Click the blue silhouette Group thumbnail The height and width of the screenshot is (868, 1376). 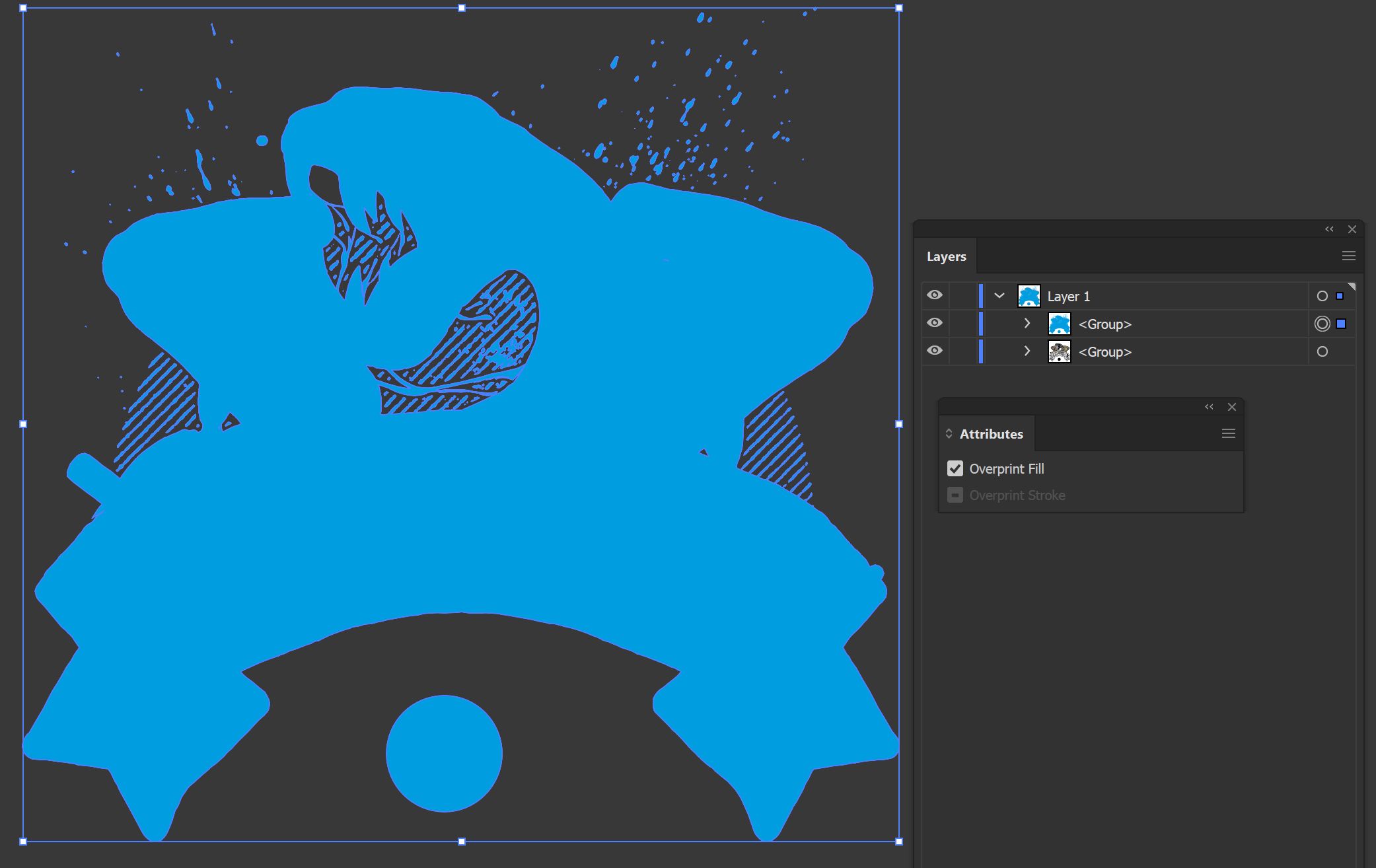(1060, 324)
